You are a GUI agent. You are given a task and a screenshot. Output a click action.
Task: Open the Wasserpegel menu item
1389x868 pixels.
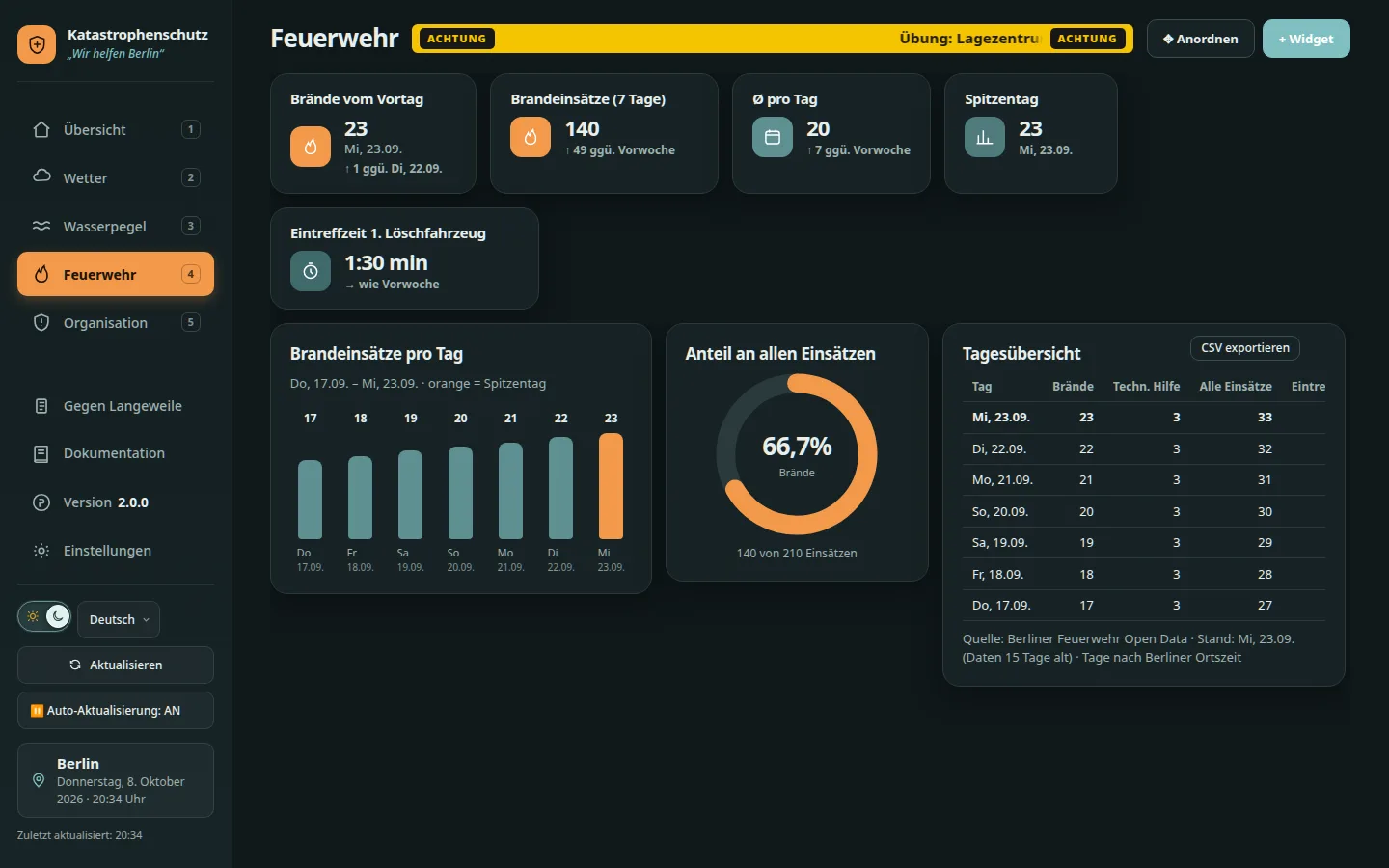pyautogui.click(x=116, y=226)
